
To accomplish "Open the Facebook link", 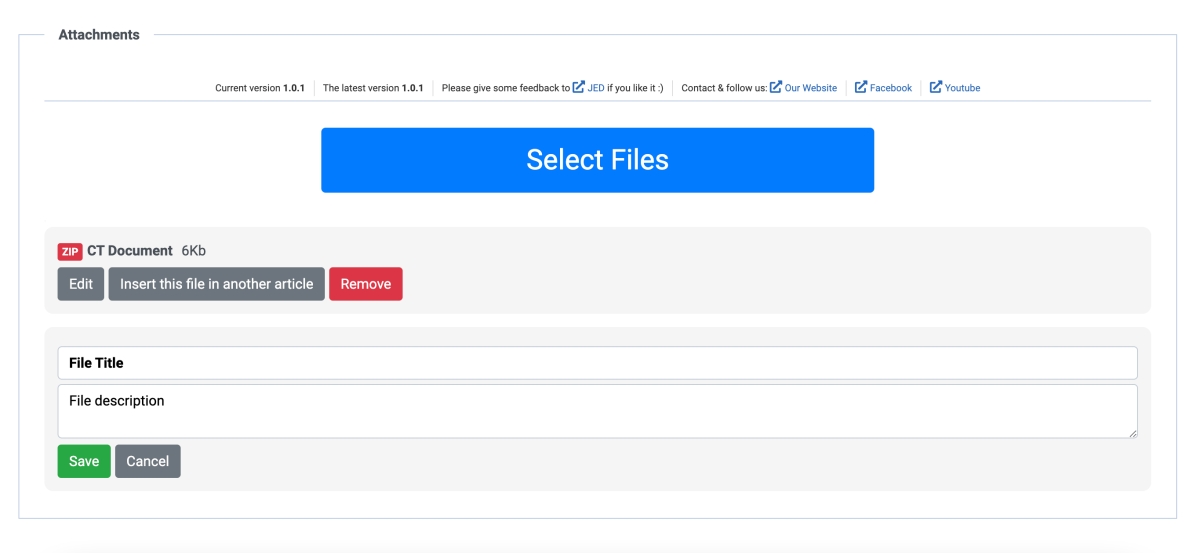I will point(891,88).
